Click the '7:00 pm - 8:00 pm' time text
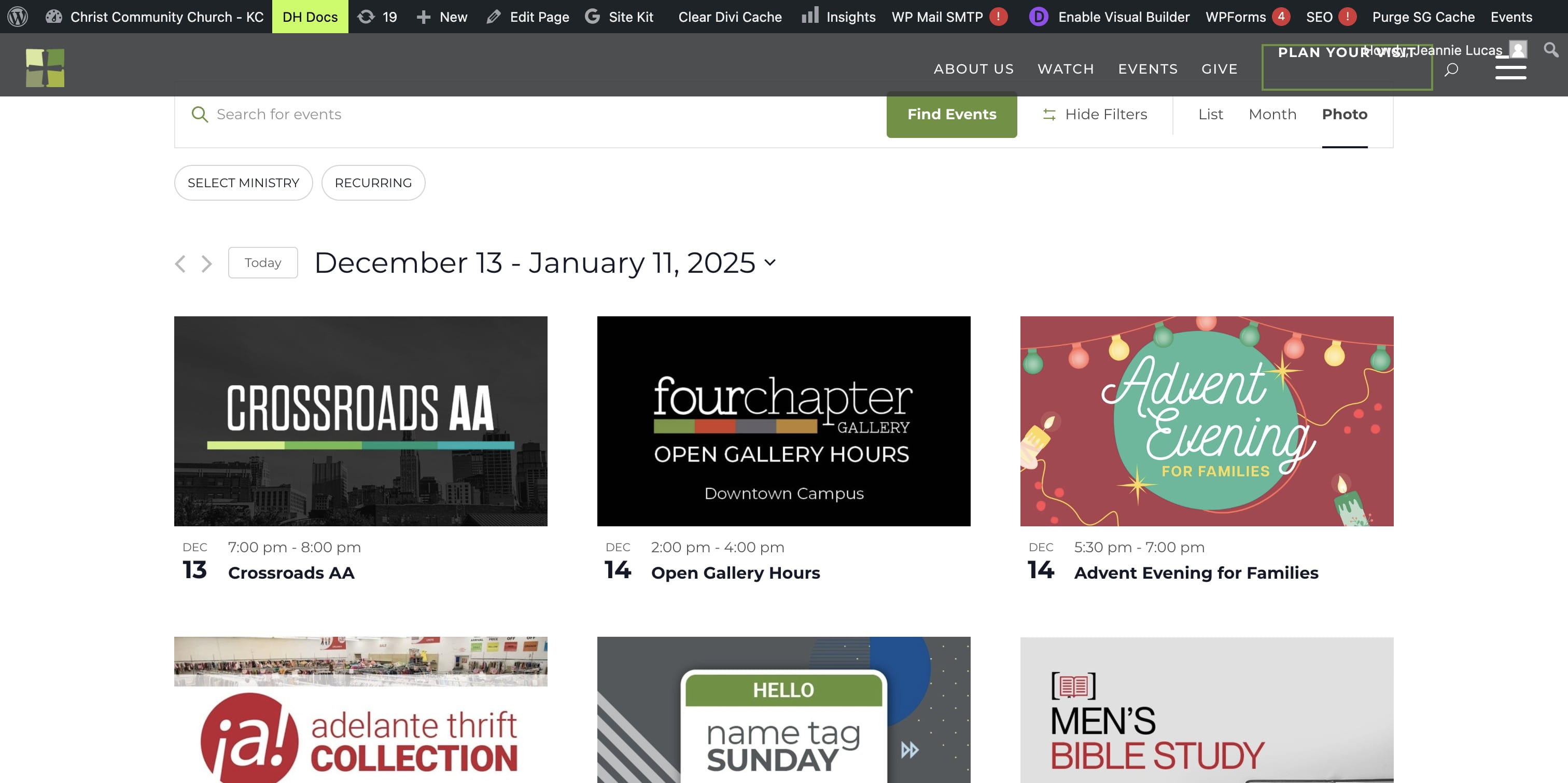The height and width of the screenshot is (783, 1568). [x=294, y=547]
